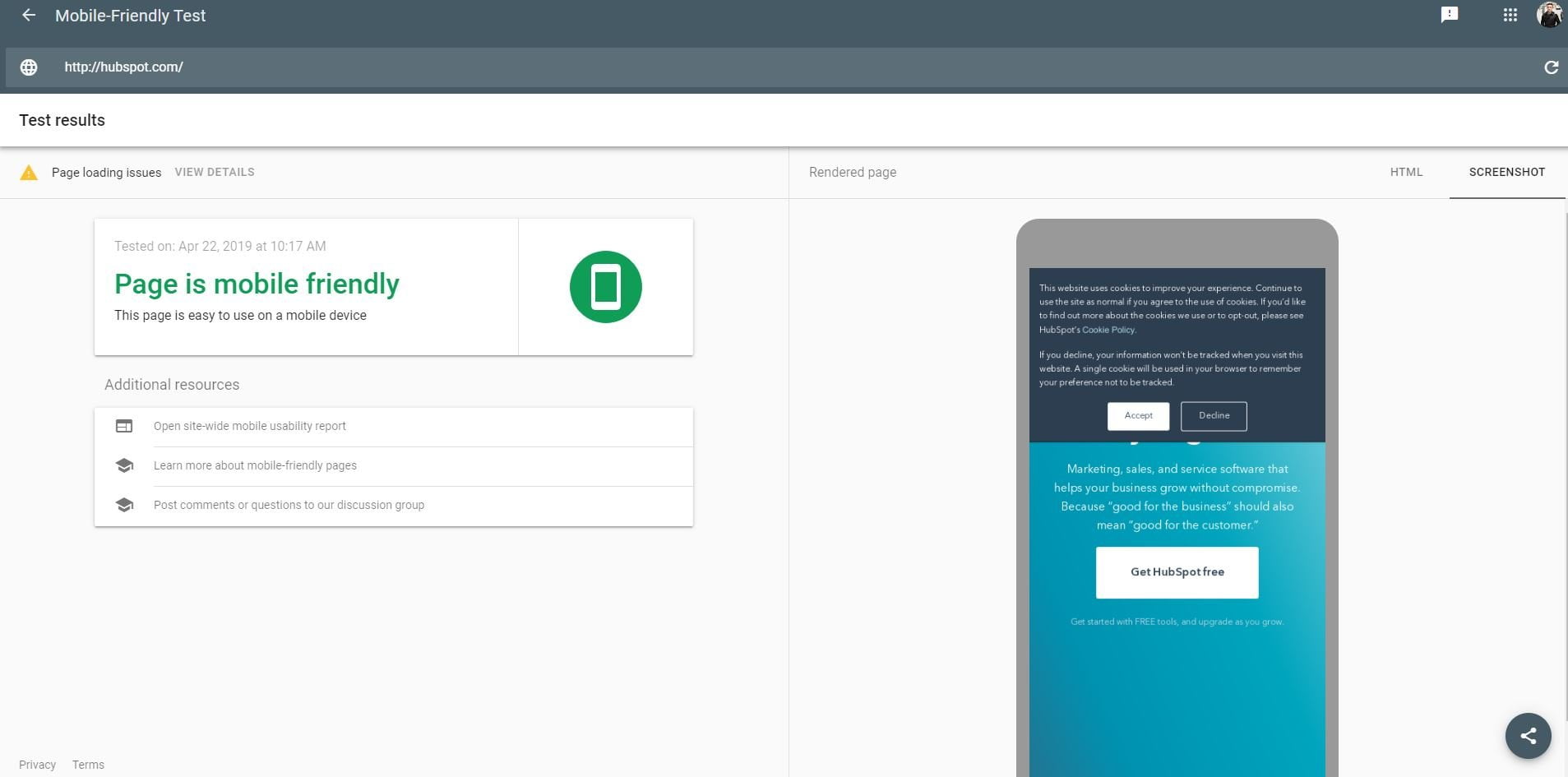
Task: Click the Test results heading
Action: (x=62, y=120)
